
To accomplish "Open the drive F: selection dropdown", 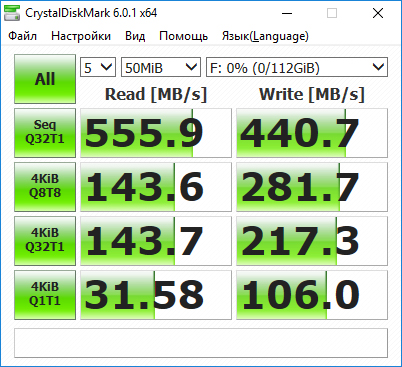I will pyautogui.click(x=297, y=67).
